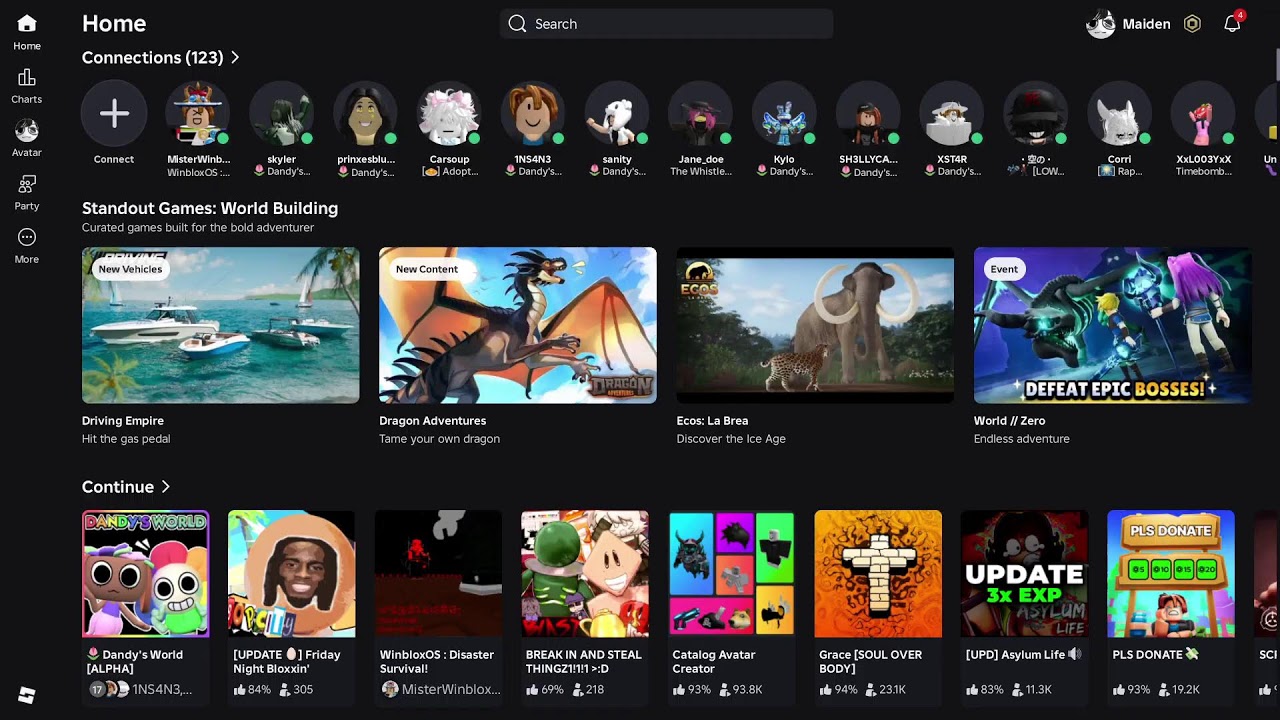This screenshot has height=720, width=1280.
Task: Open sanity connection avatar
Action: point(617,114)
